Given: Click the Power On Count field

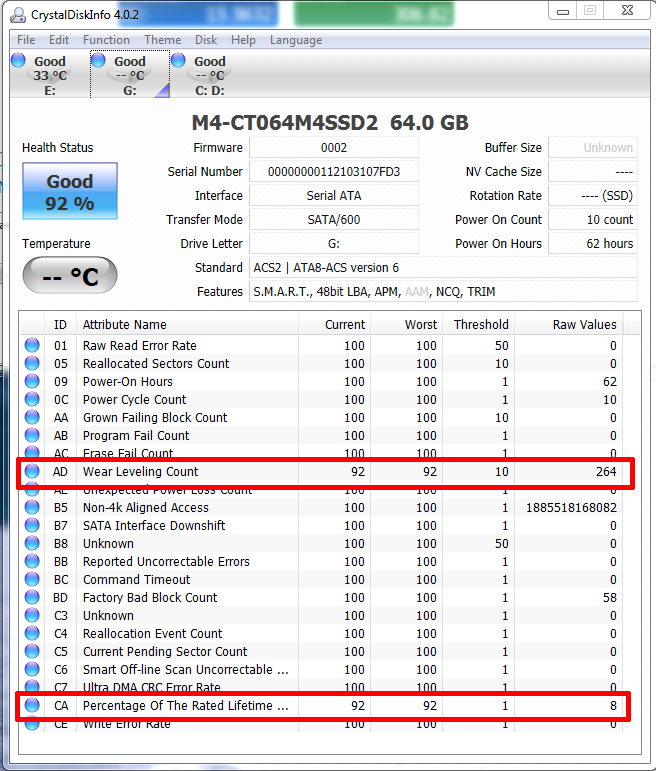Looking at the screenshot, I should [x=593, y=219].
